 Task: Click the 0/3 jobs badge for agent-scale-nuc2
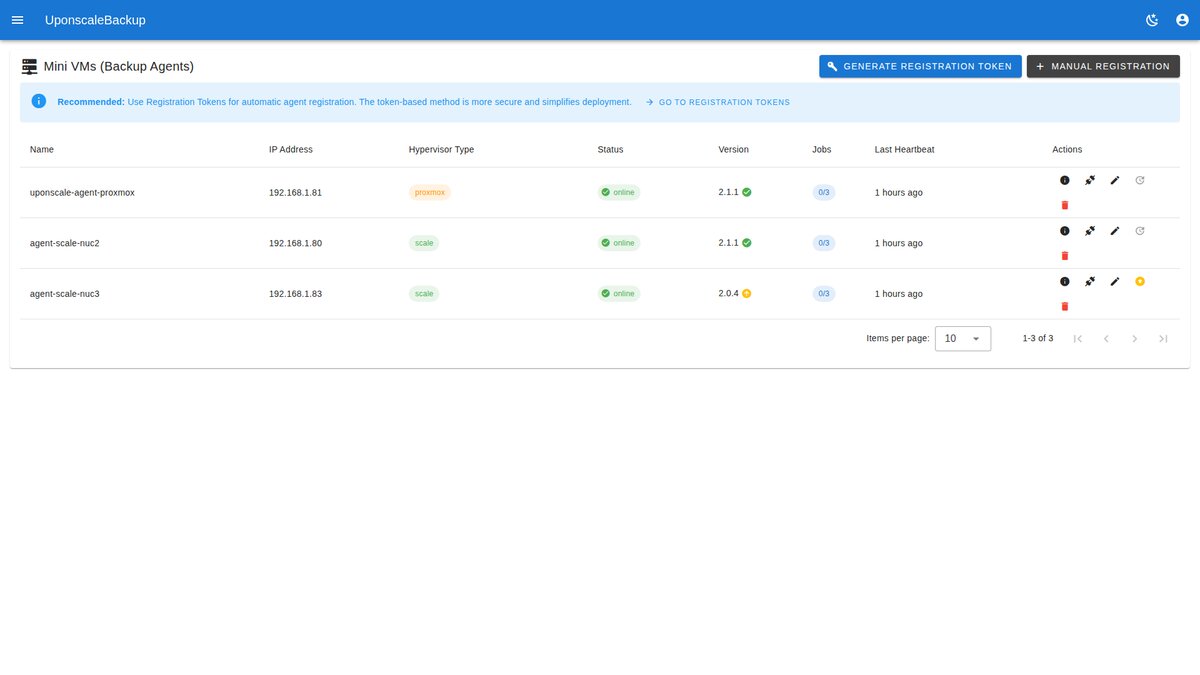coord(823,243)
